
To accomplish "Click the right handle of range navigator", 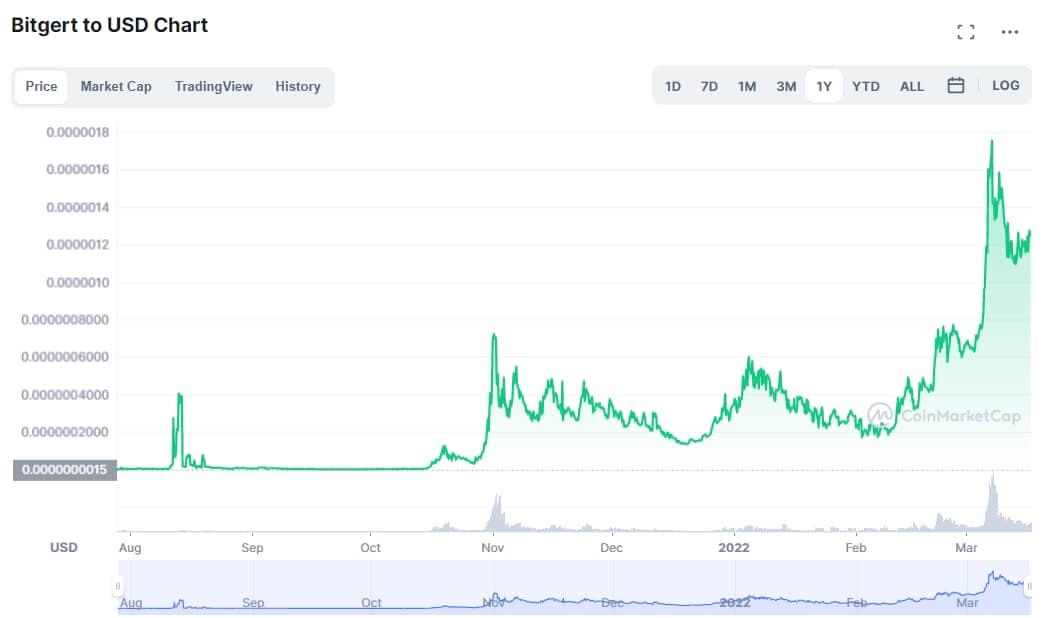I will point(1029,587).
